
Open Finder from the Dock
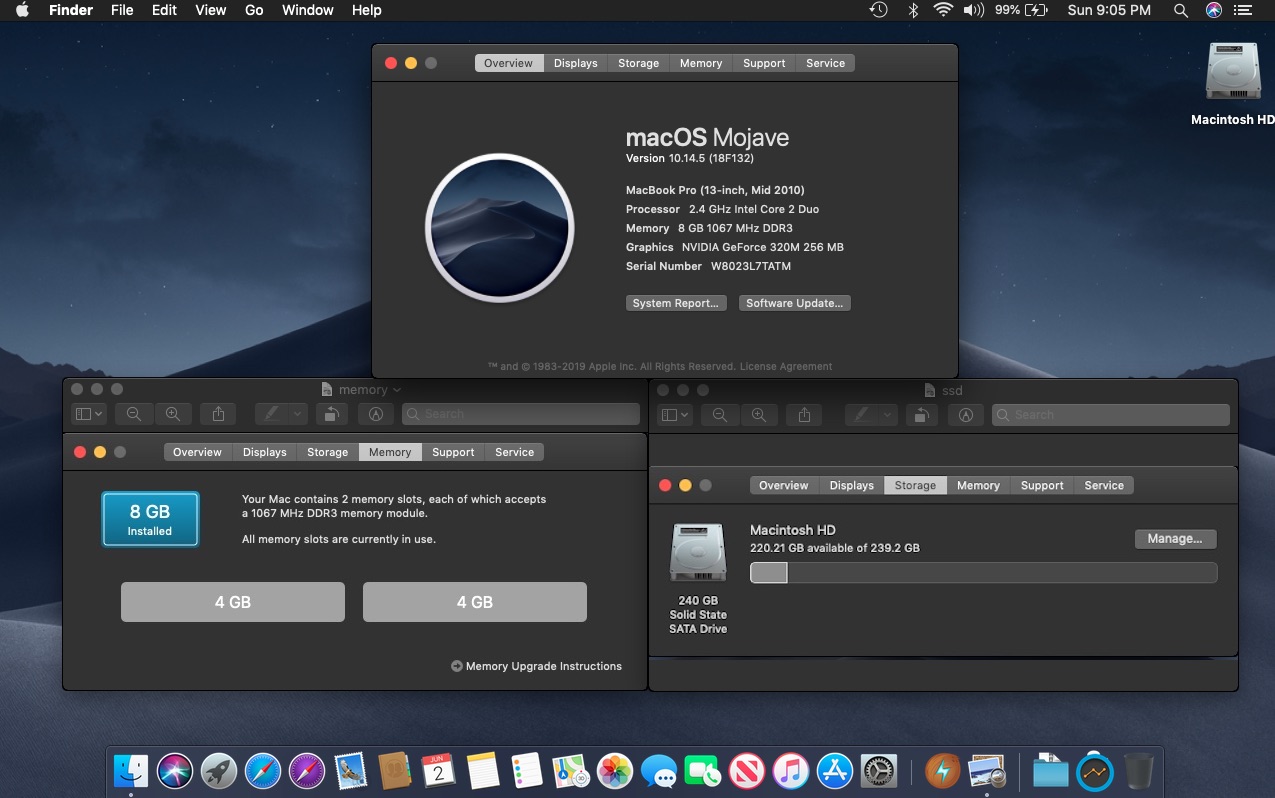click(131, 770)
